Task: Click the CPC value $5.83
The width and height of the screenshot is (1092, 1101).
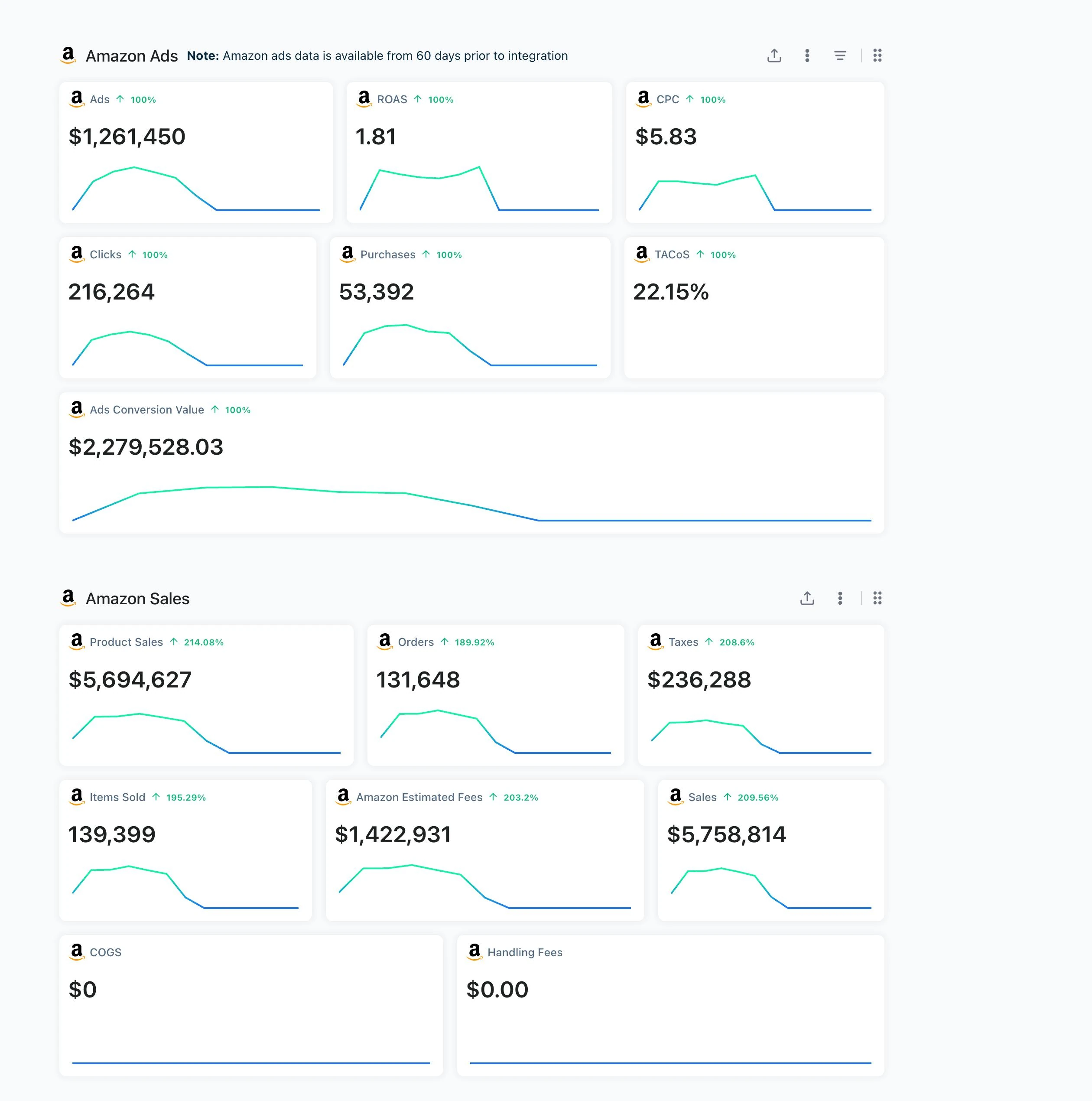Action: [666, 137]
